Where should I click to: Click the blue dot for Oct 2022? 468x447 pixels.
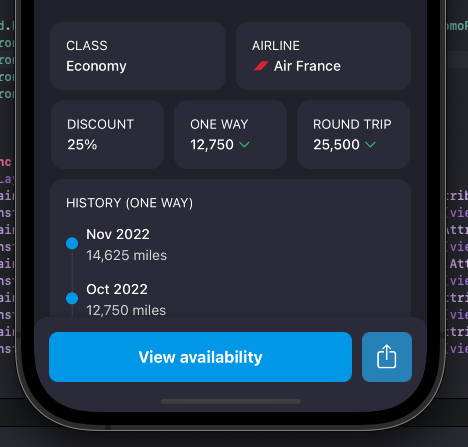(x=72, y=298)
